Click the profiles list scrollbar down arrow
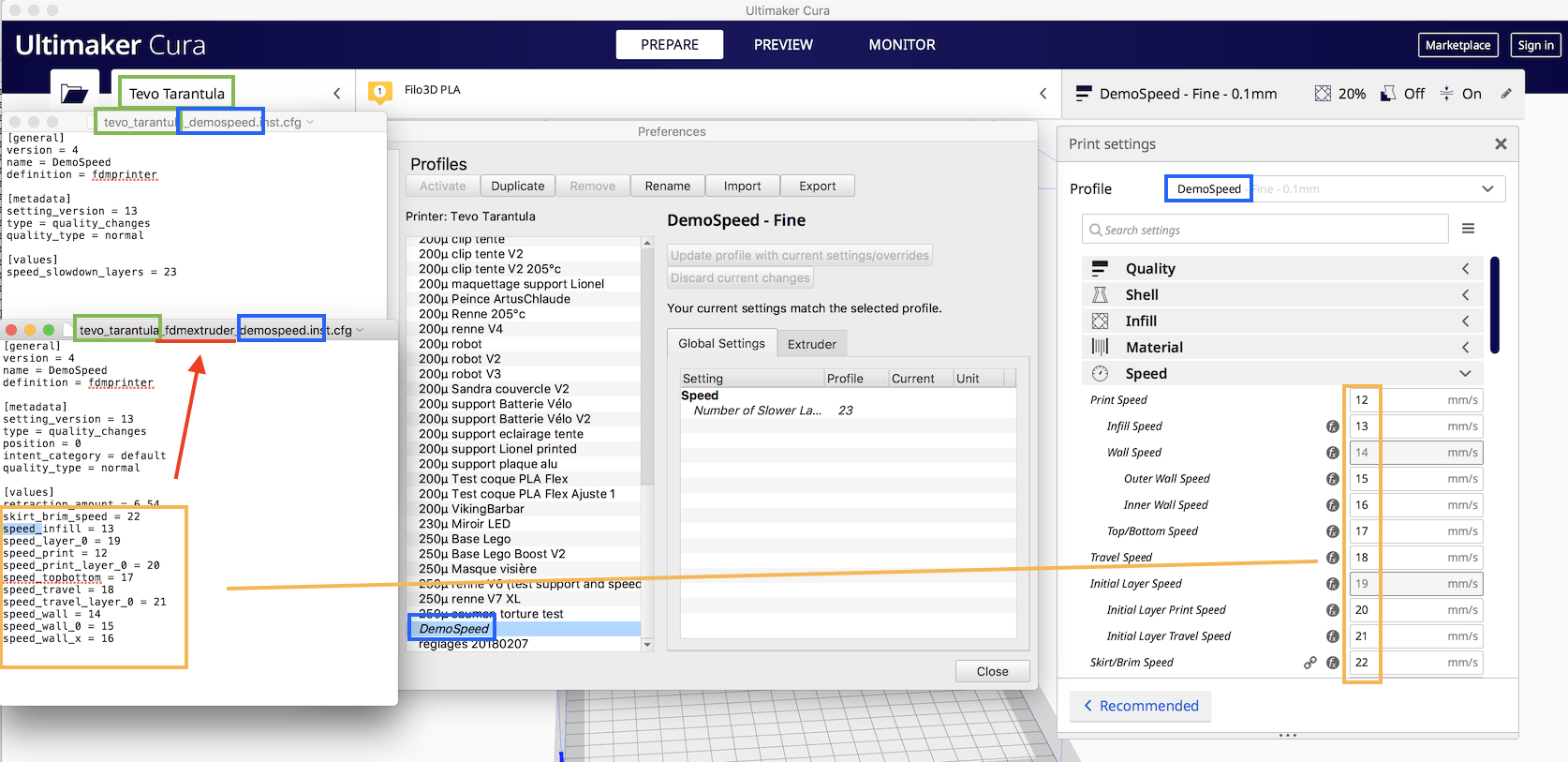 click(646, 644)
